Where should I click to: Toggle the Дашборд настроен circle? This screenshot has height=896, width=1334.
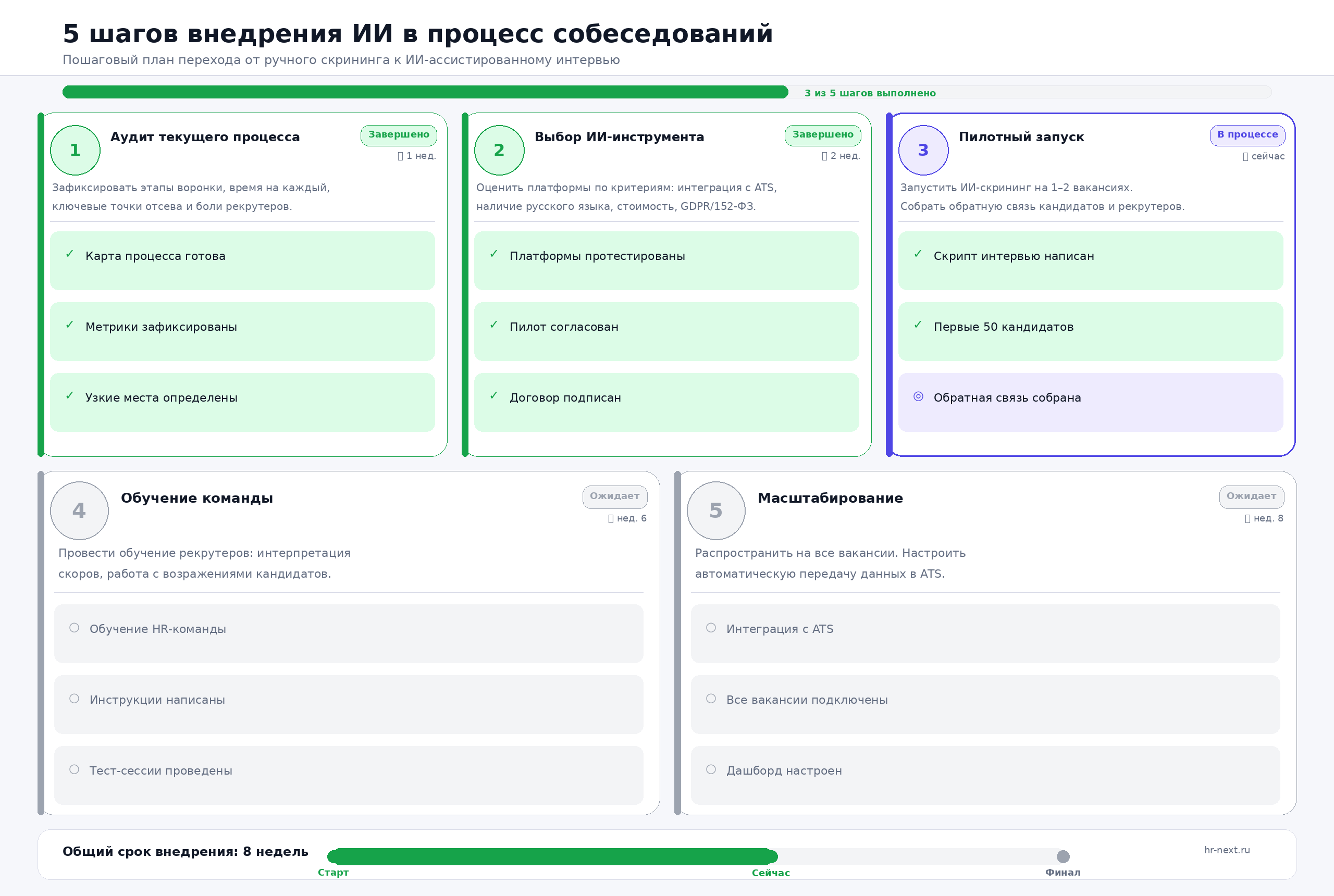point(711,770)
